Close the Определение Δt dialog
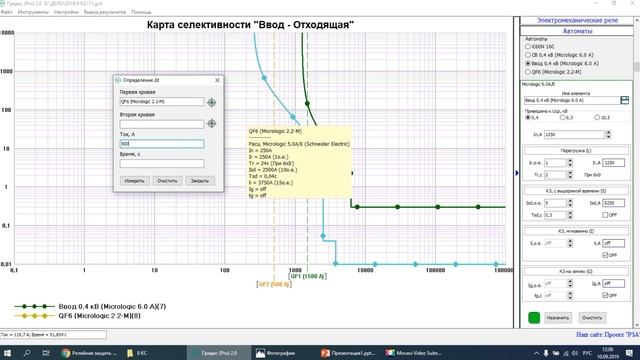 [x=218, y=80]
